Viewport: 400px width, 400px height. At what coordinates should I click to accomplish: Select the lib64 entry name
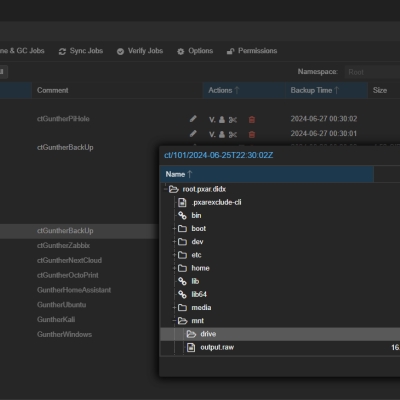coord(199,294)
